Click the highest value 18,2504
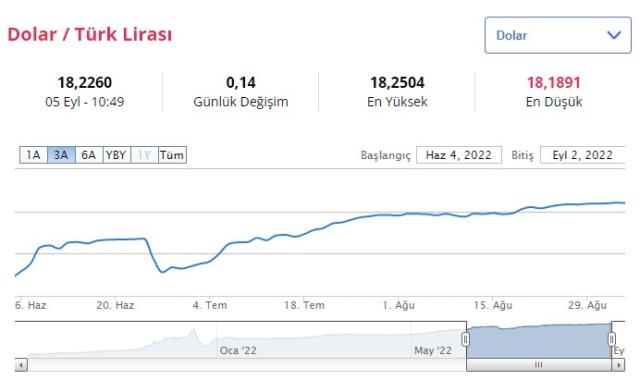This screenshot has width=640, height=380. pos(397,83)
